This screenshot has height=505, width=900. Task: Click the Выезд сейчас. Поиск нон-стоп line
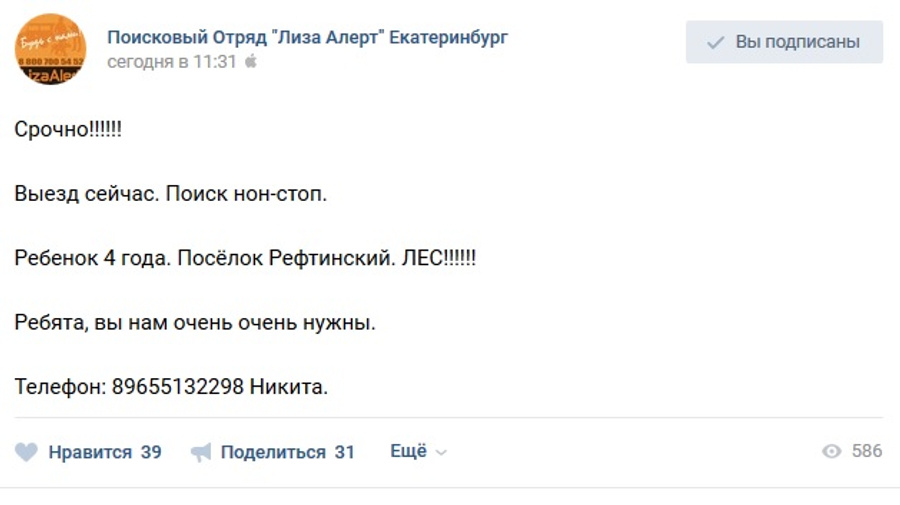pyautogui.click(x=170, y=194)
